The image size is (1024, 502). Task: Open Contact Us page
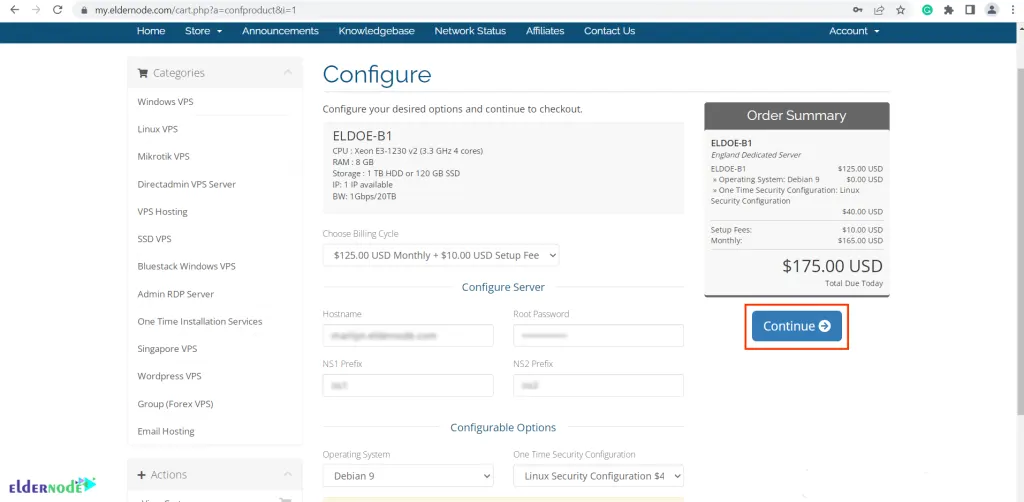coord(609,31)
